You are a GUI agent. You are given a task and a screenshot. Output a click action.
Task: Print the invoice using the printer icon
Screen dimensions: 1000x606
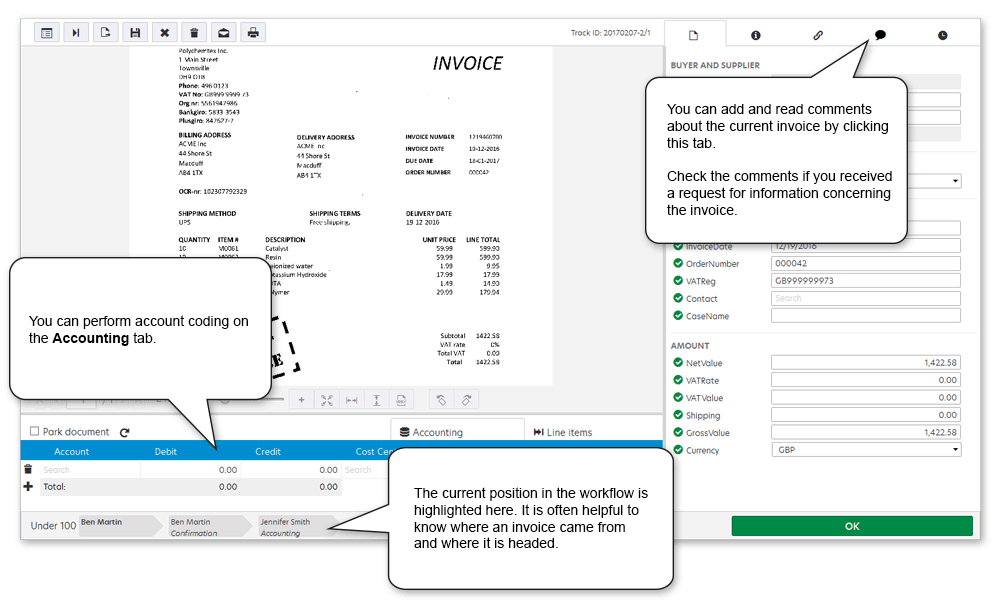[254, 33]
